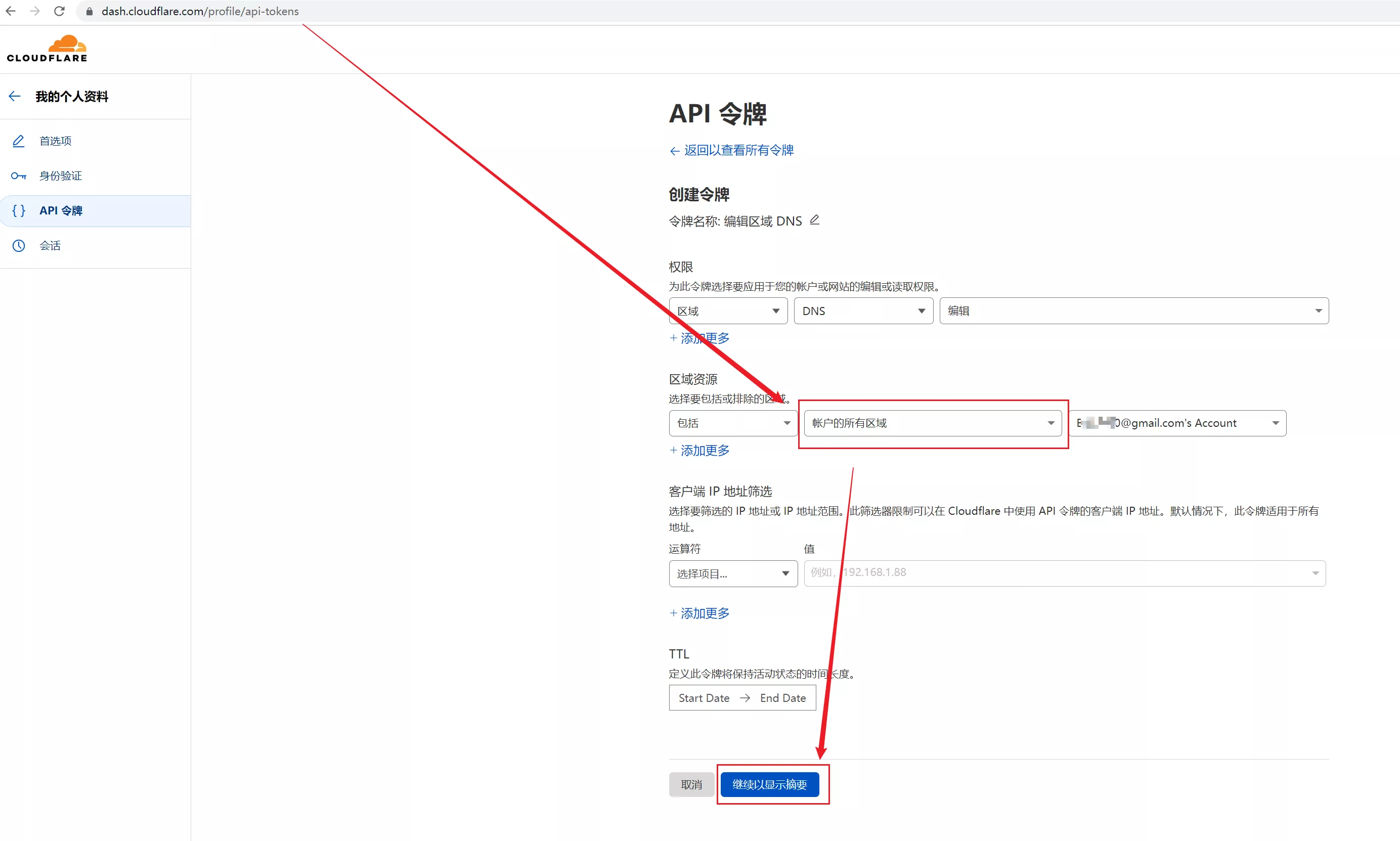
Task: Go to 身份验证 sidebar item
Action: click(x=61, y=175)
